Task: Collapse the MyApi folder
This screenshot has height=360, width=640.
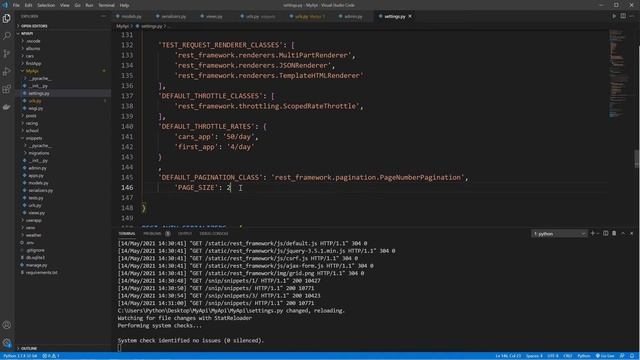Action: click(x=32, y=71)
